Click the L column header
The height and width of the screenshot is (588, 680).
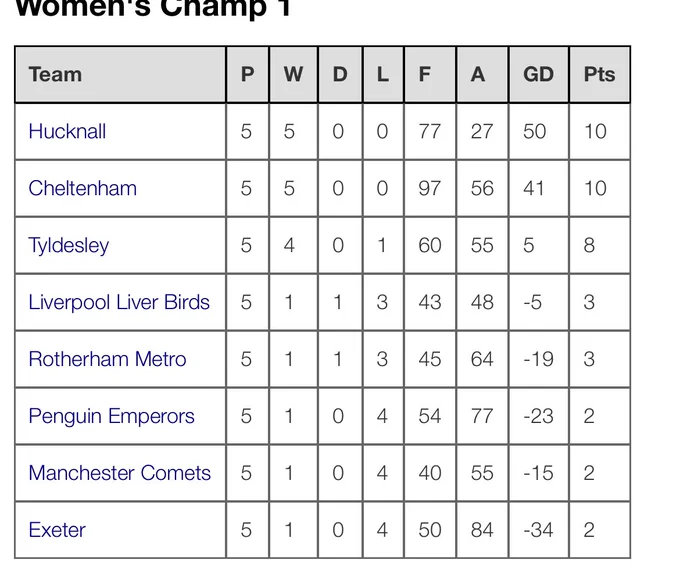383,75
